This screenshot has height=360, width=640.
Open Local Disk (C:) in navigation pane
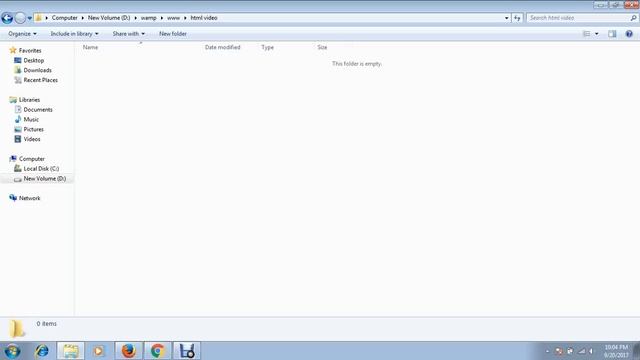[41, 169]
